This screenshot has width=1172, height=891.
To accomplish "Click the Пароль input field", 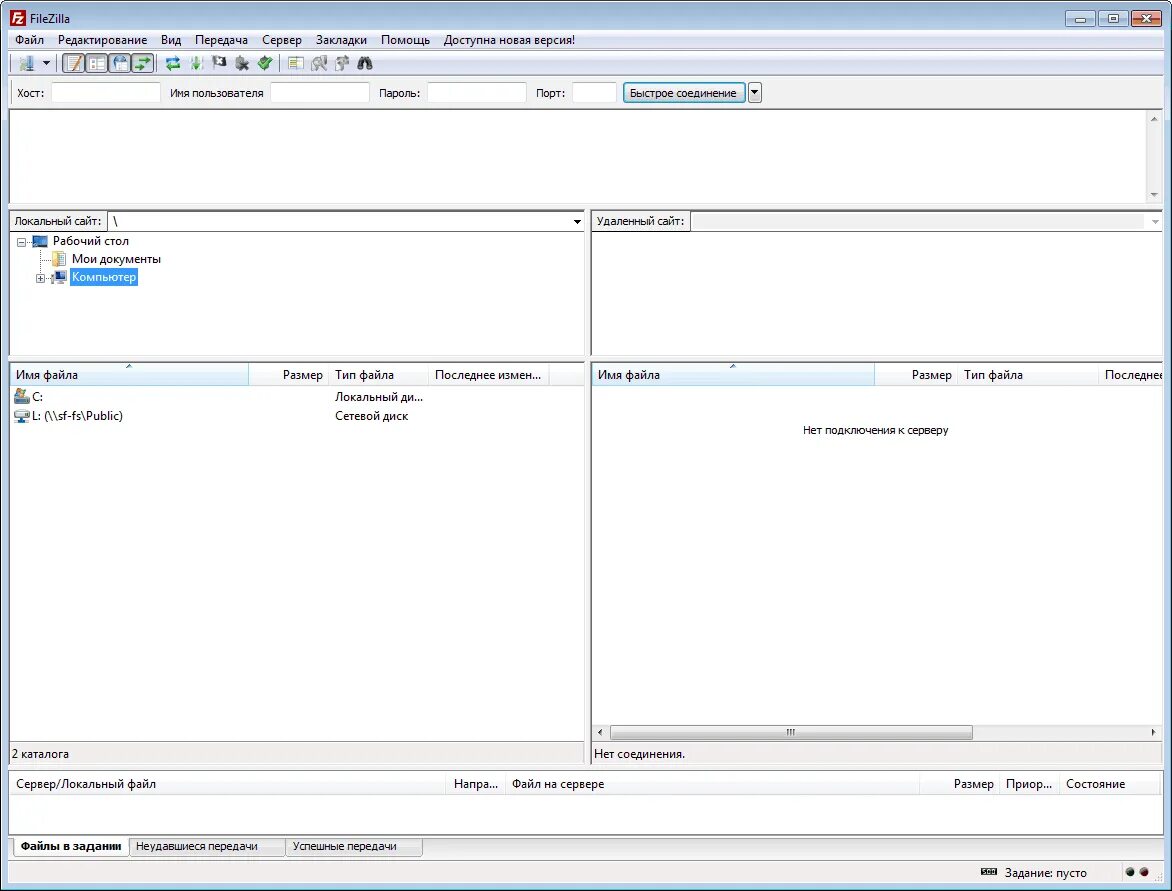I will [477, 93].
